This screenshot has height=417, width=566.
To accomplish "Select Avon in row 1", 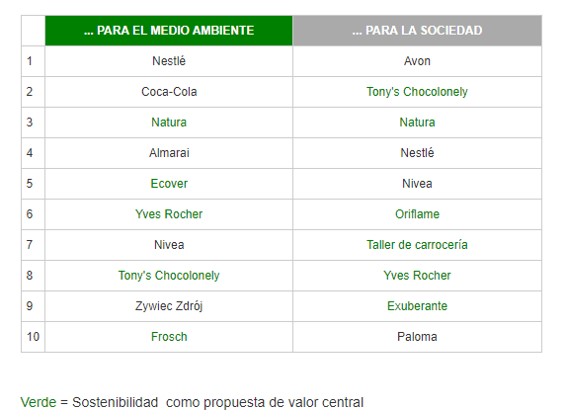I will point(417,61).
